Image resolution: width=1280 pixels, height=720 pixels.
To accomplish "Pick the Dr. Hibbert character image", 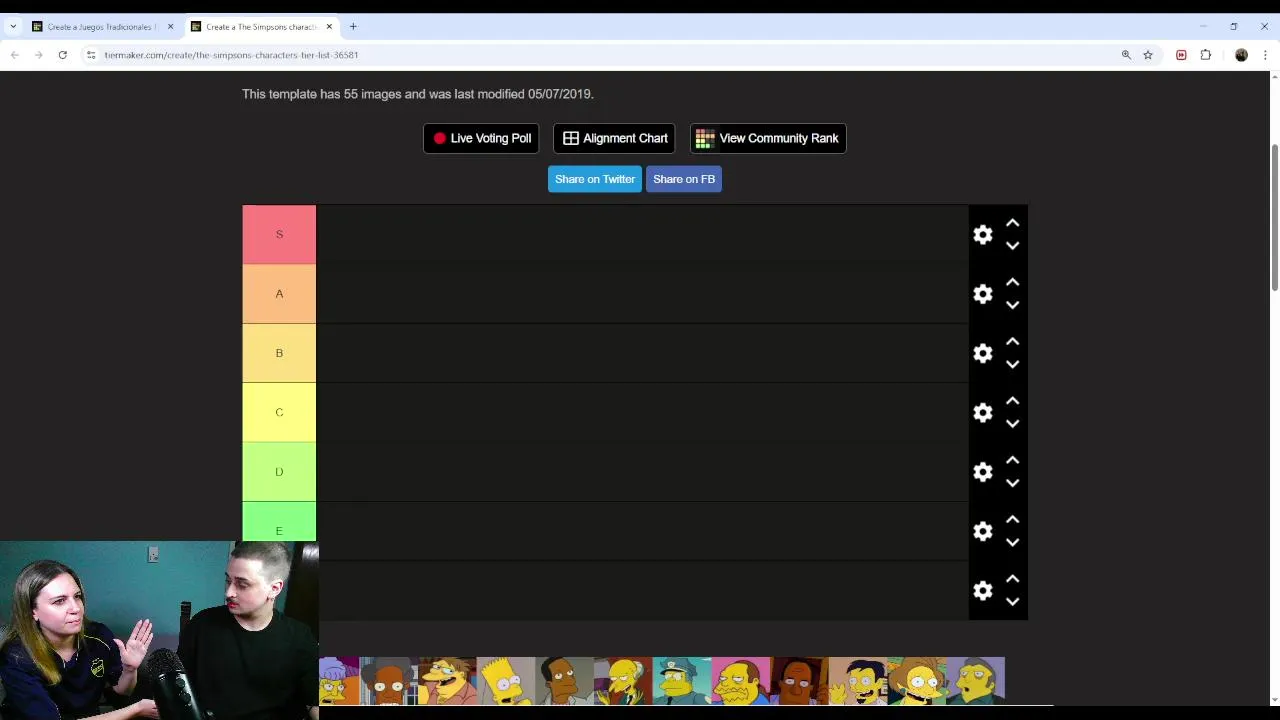I will pos(799,681).
